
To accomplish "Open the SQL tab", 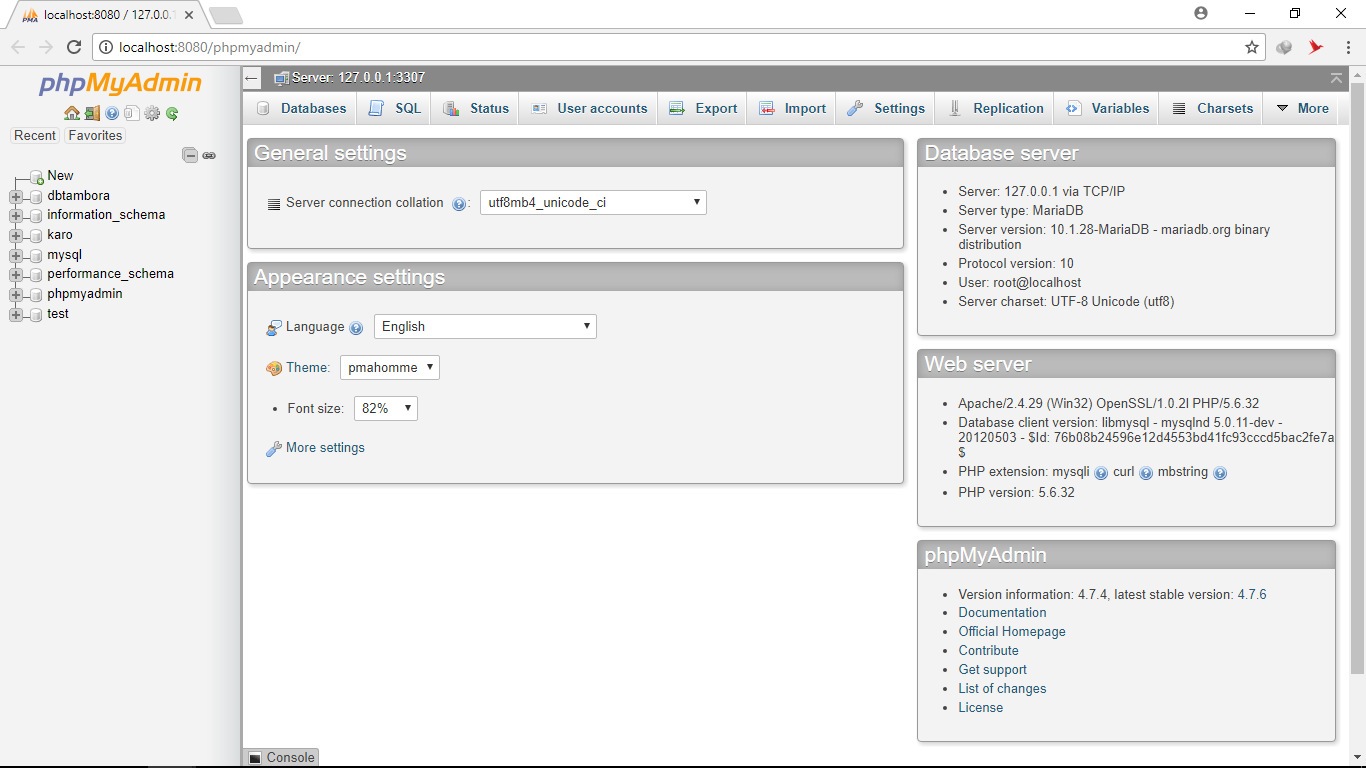I will click(394, 108).
